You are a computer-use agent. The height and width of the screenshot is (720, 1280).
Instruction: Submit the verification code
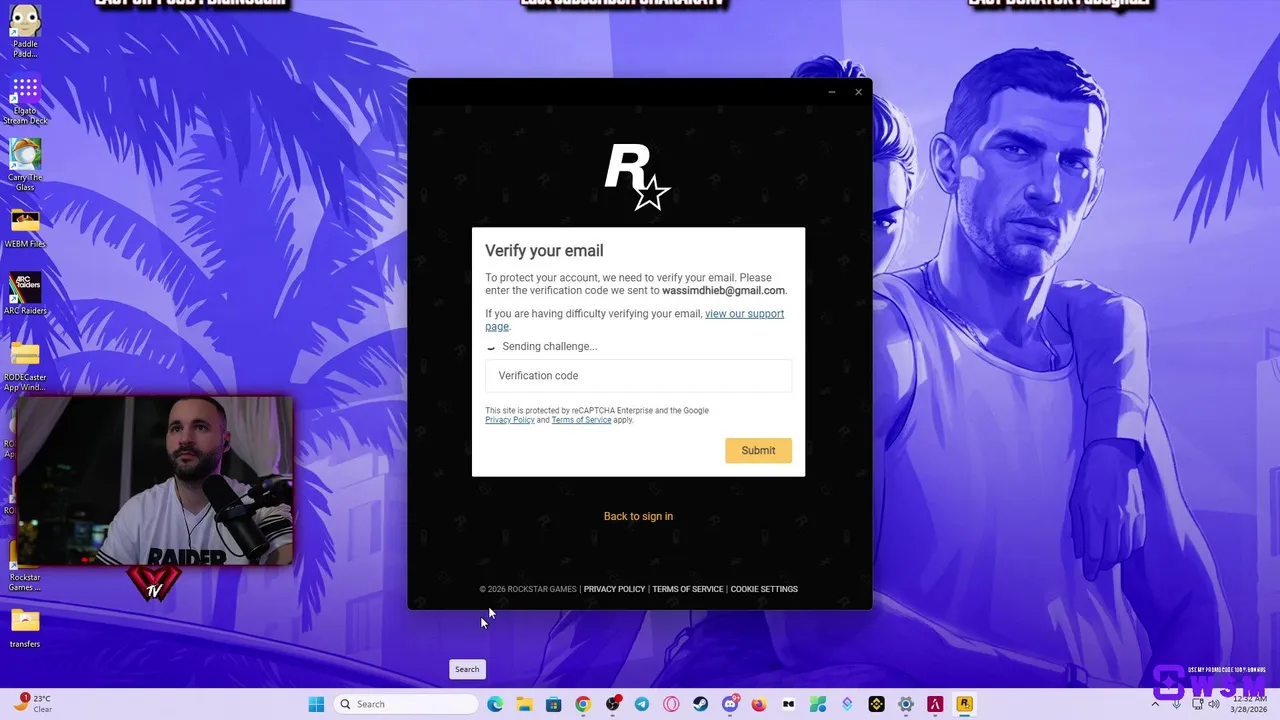(758, 450)
